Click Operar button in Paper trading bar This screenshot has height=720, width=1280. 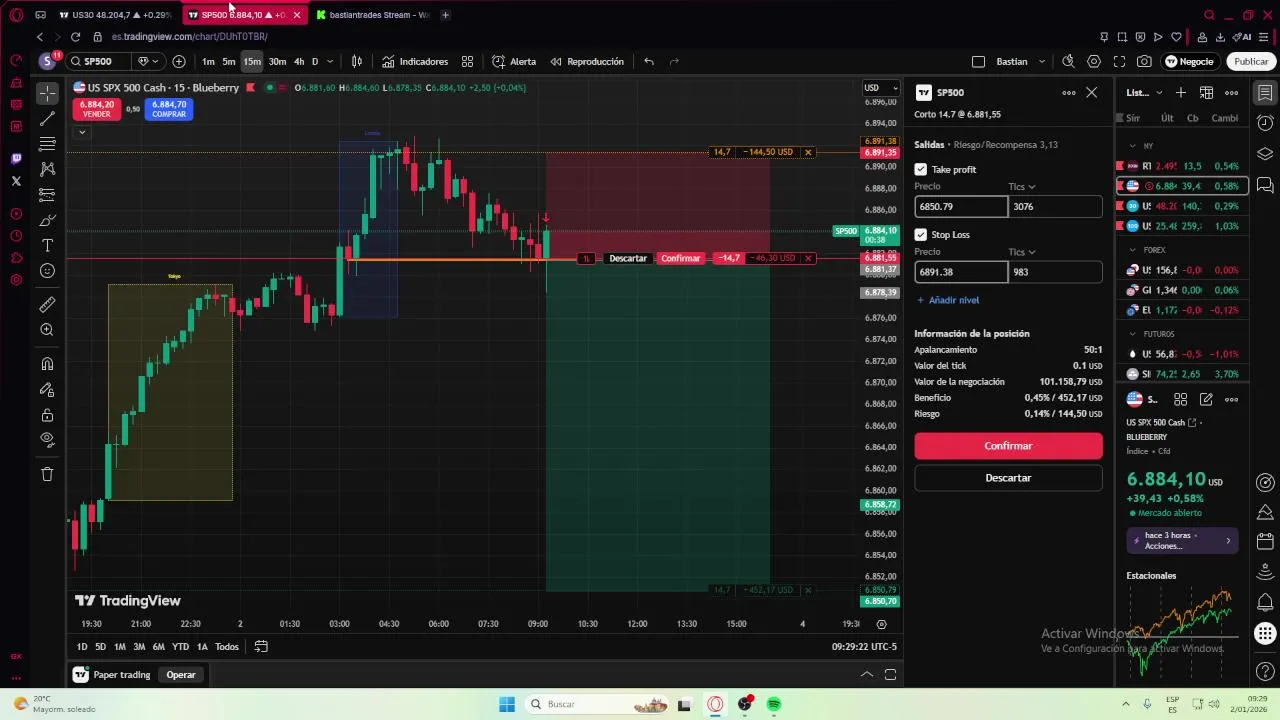(x=181, y=675)
